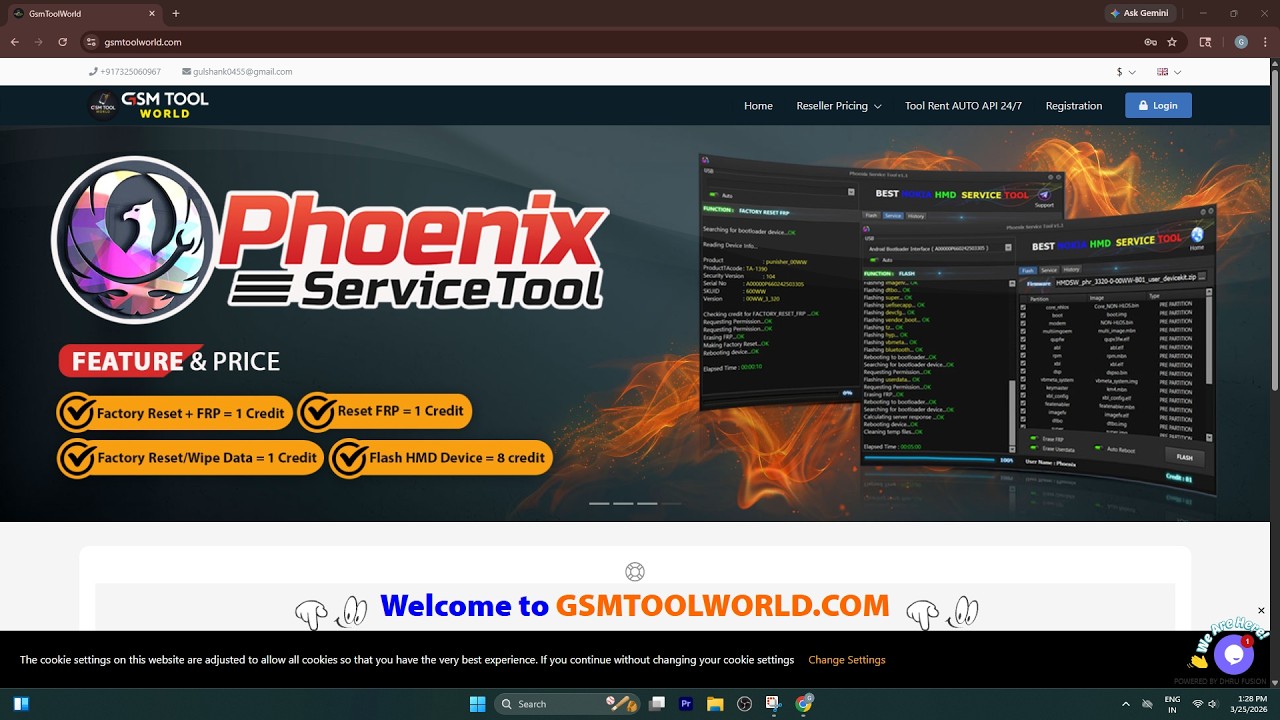Bookmark this page with the star
Image resolution: width=1280 pixels, height=720 pixels.
point(1172,42)
